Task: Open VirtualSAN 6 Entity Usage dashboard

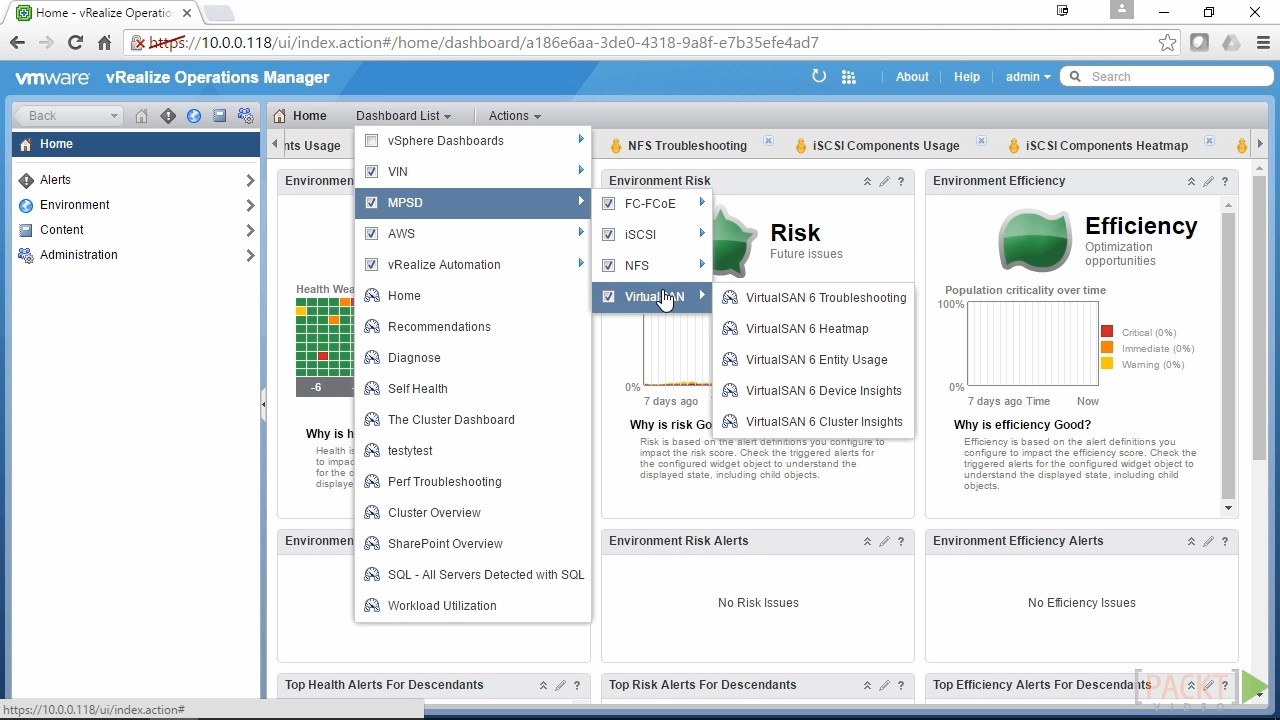Action: [x=813, y=360]
